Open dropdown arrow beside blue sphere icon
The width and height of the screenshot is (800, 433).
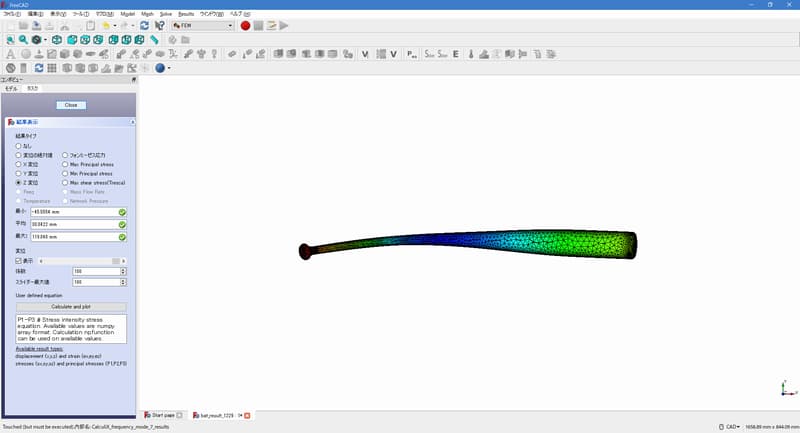point(169,68)
